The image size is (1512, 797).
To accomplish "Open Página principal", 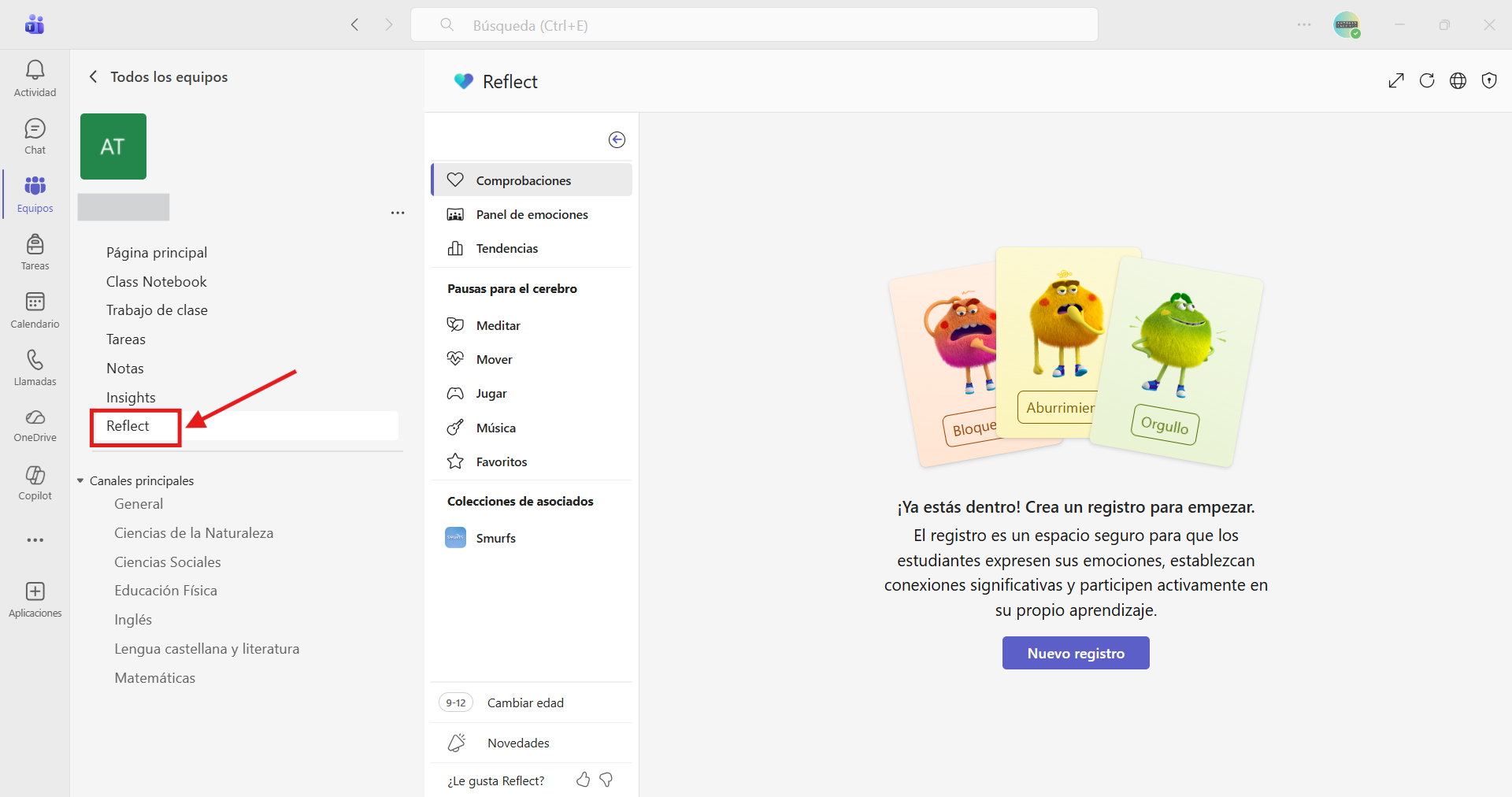I will pos(157,252).
